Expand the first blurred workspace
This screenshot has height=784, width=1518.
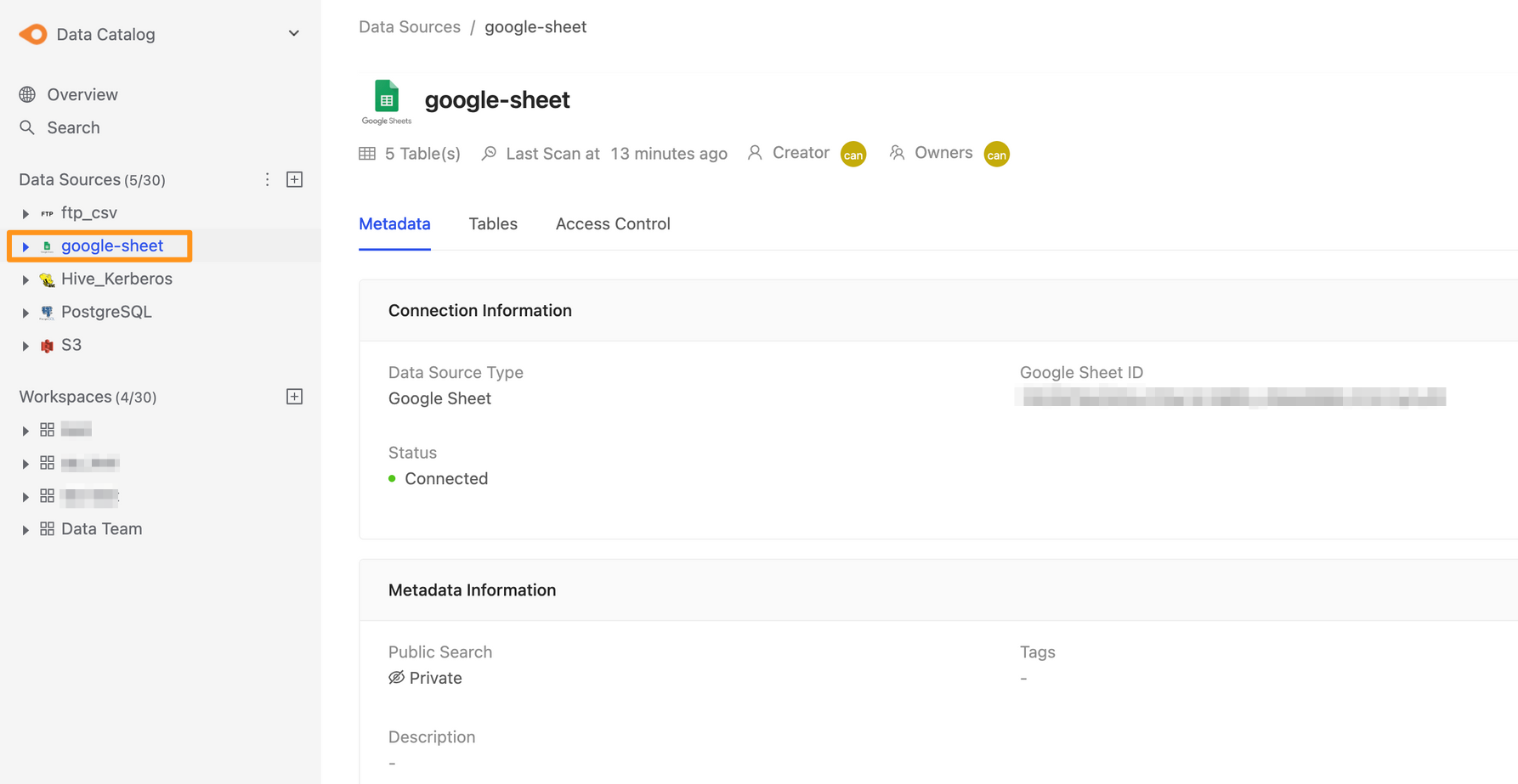(x=25, y=431)
